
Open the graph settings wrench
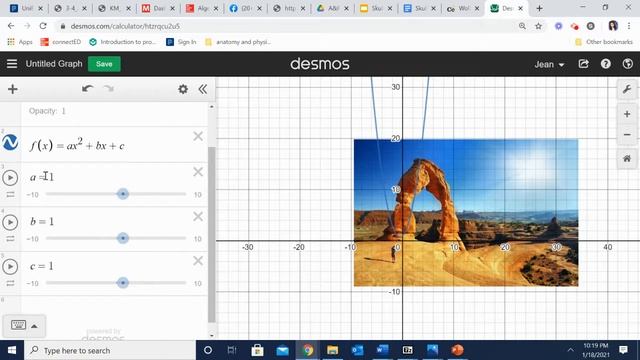pyautogui.click(x=627, y=89)
